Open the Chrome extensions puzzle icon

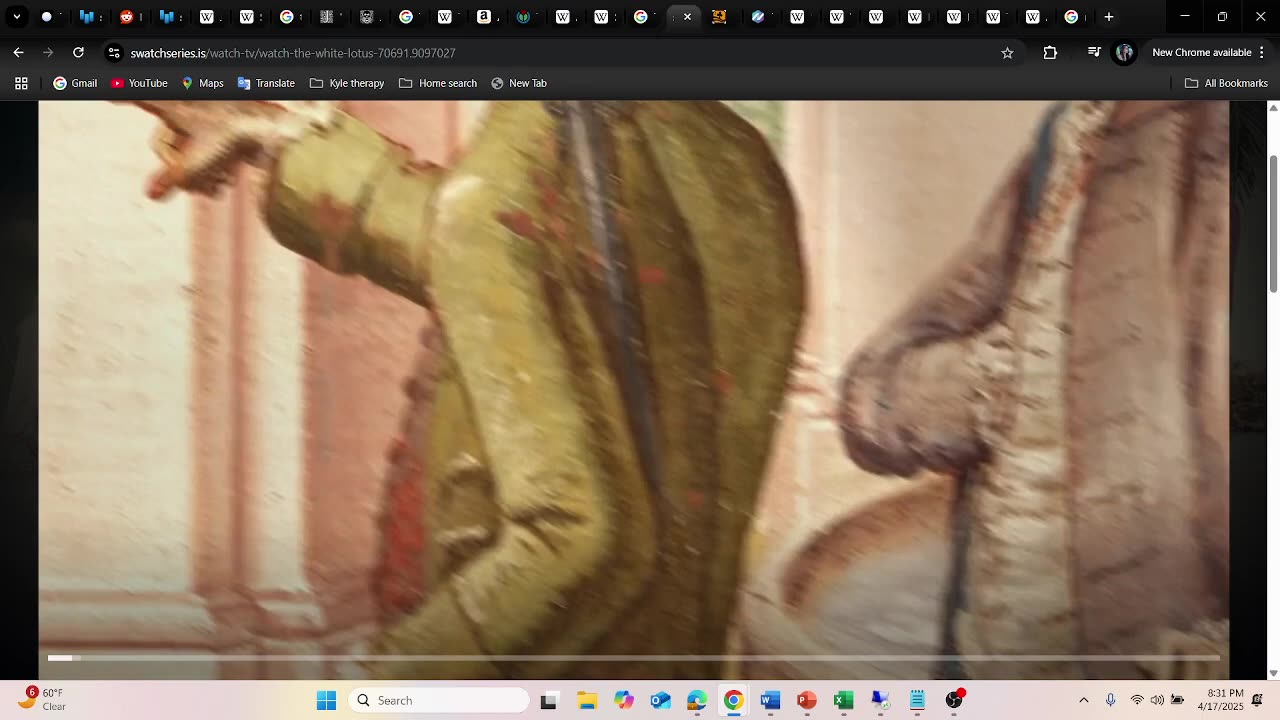[x=1050, y=53]
